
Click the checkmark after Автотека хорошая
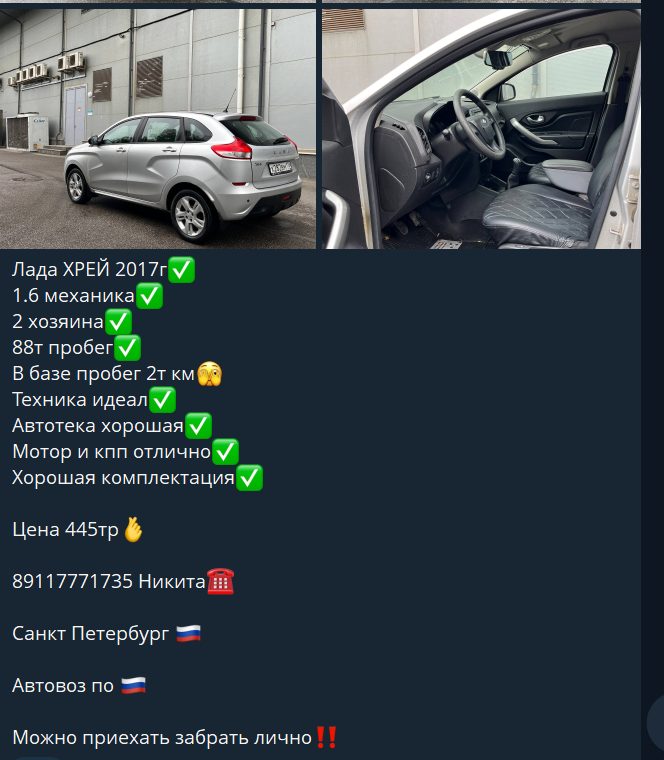coord(198,426)
